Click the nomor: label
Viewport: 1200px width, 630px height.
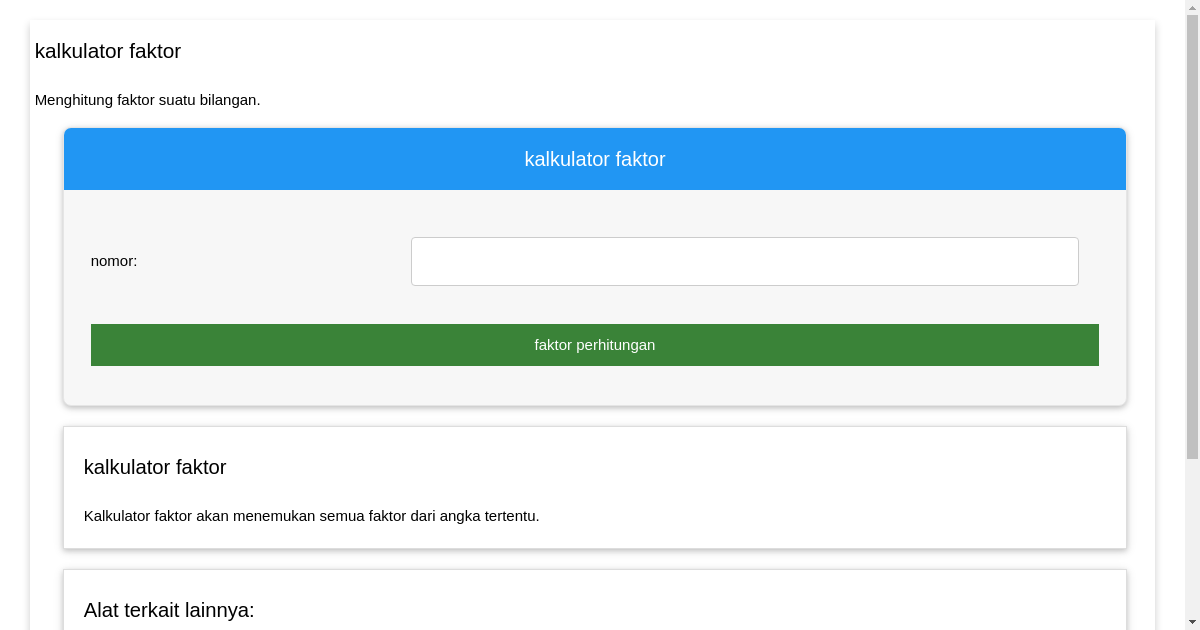114,261
